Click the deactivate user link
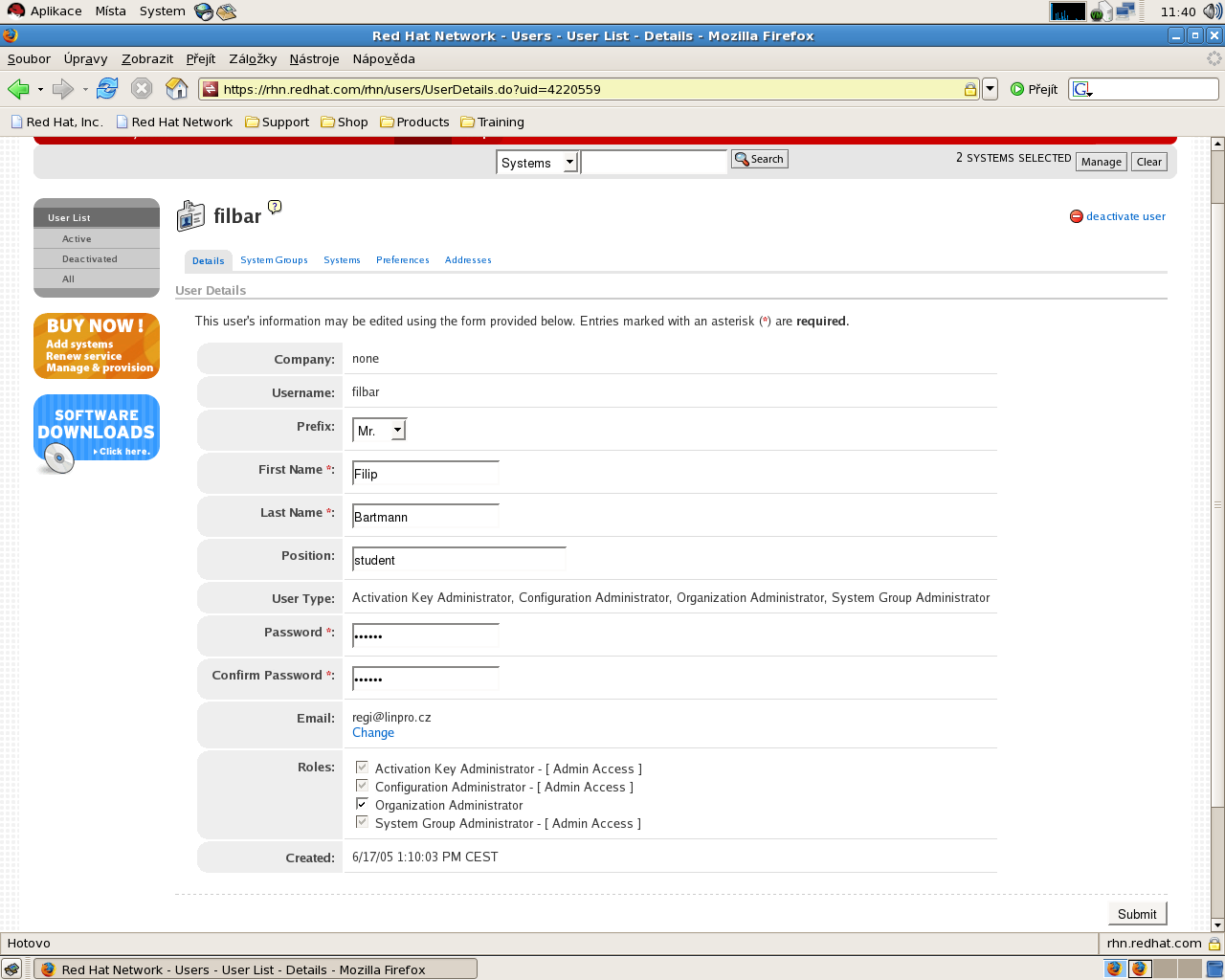This screenshot has width=1225, height=980. click(1125, 216)
